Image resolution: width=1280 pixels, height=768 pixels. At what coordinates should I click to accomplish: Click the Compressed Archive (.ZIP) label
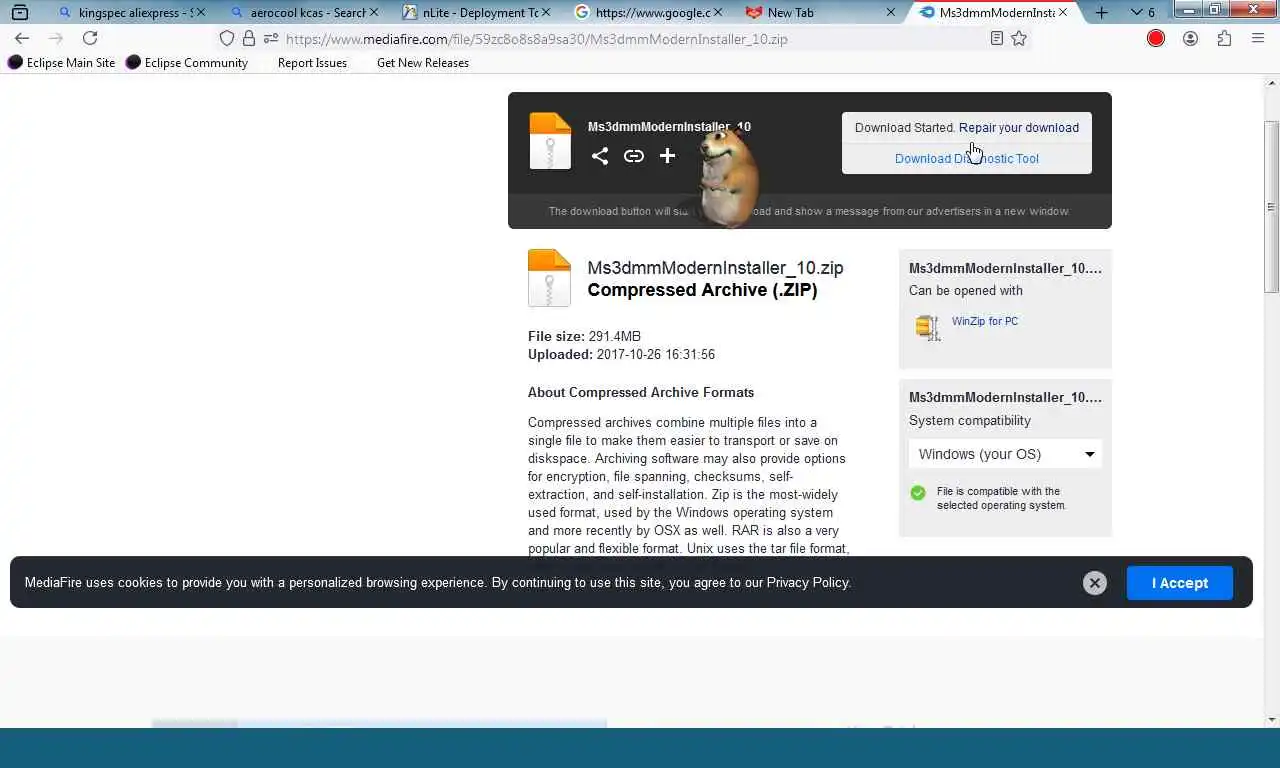tap(702, 290)
